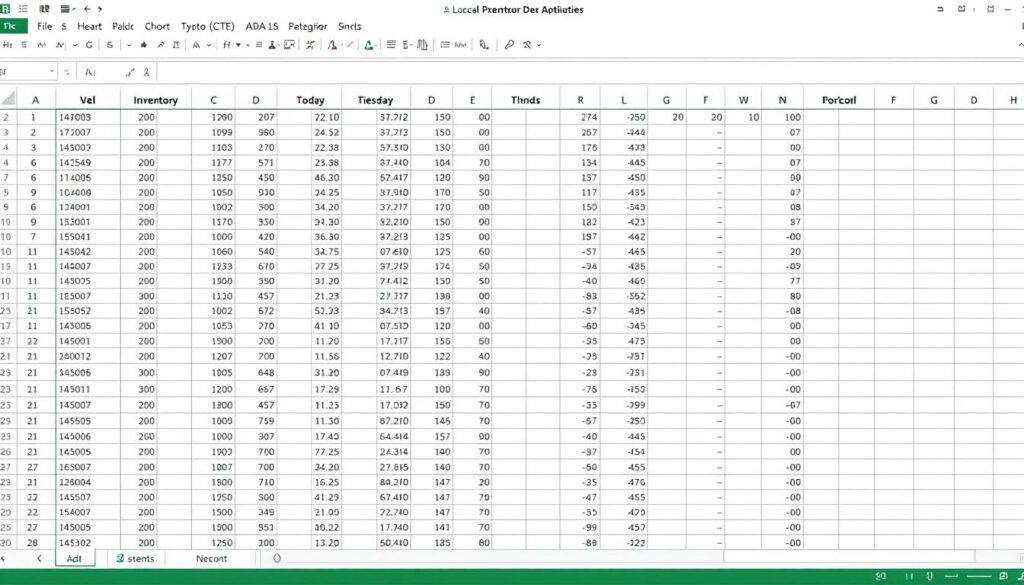Open the Chort ribbon tab
Viewport: 1024px width, 585px height.
(x=157, y=27)
